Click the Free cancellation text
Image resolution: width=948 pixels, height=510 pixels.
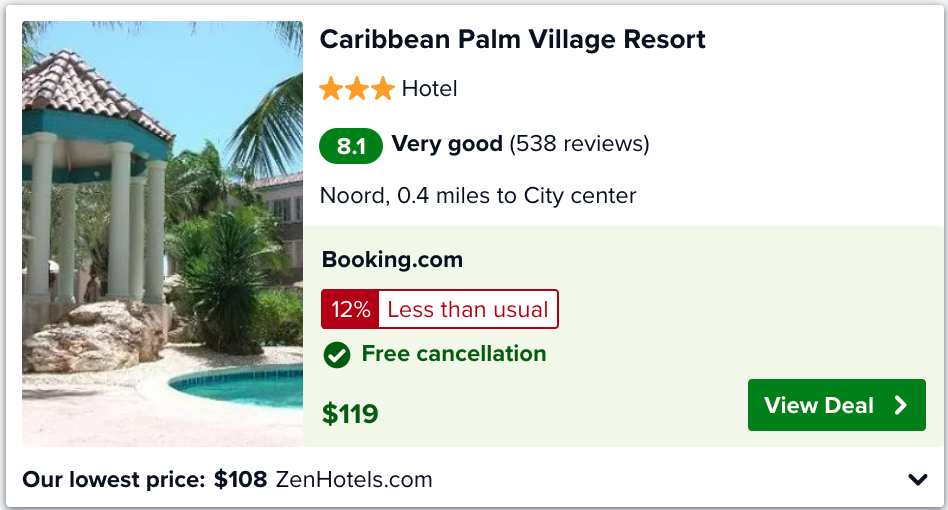(454, 353)
